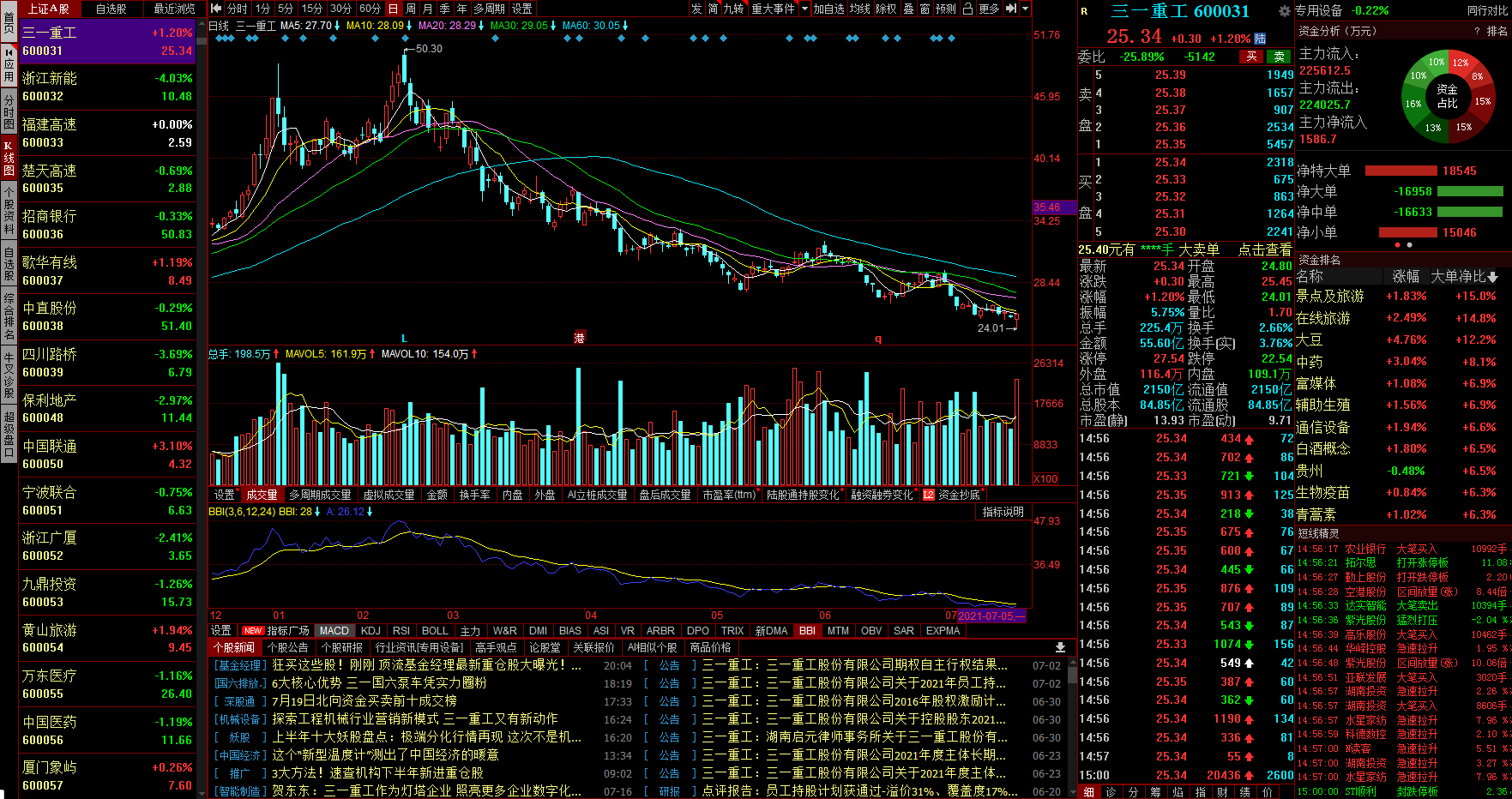The width and height of the screenshot is (1512, 799).
Task: Click the red 买 buy button
Action: pyautogui.click(x=1251, y=57)
